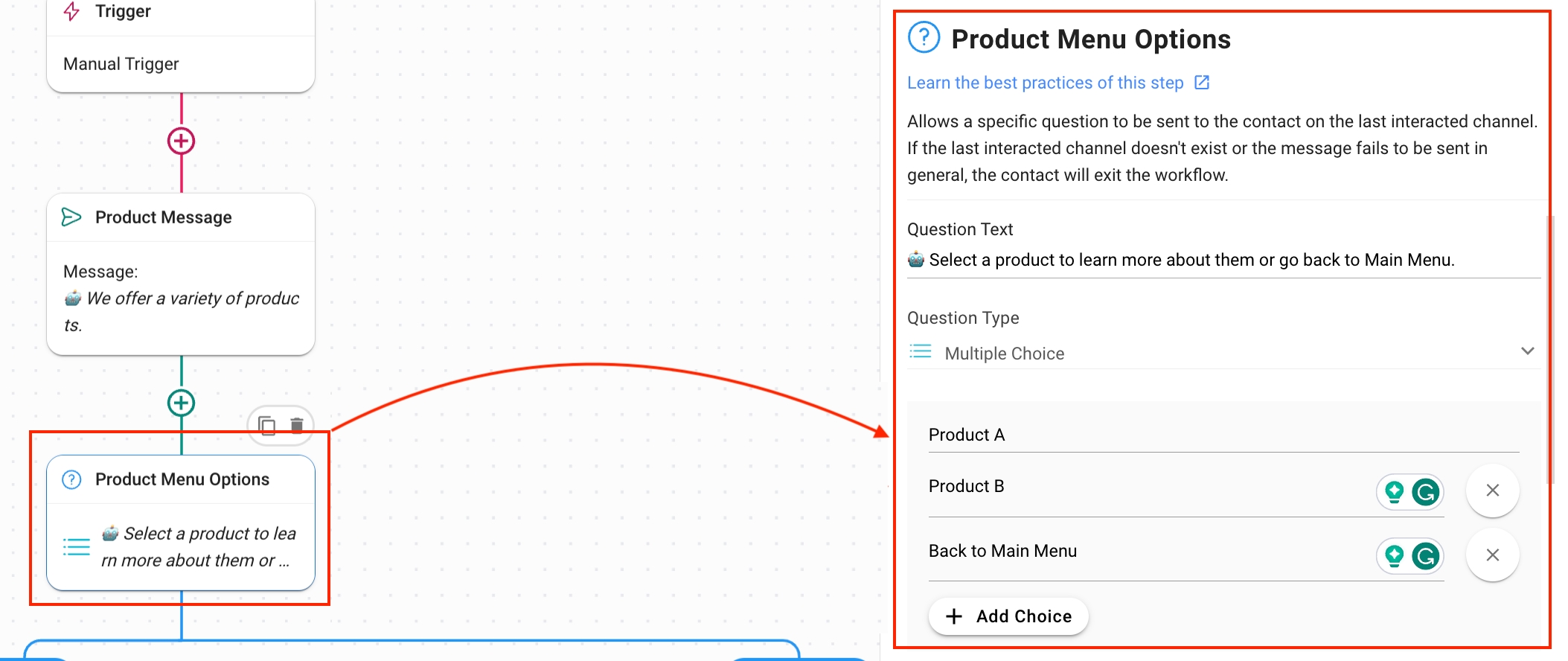Click the Grammarly icon in Back to Main Menu row
Viewport: 1568px width, 661px height.
coord(1425,556)
